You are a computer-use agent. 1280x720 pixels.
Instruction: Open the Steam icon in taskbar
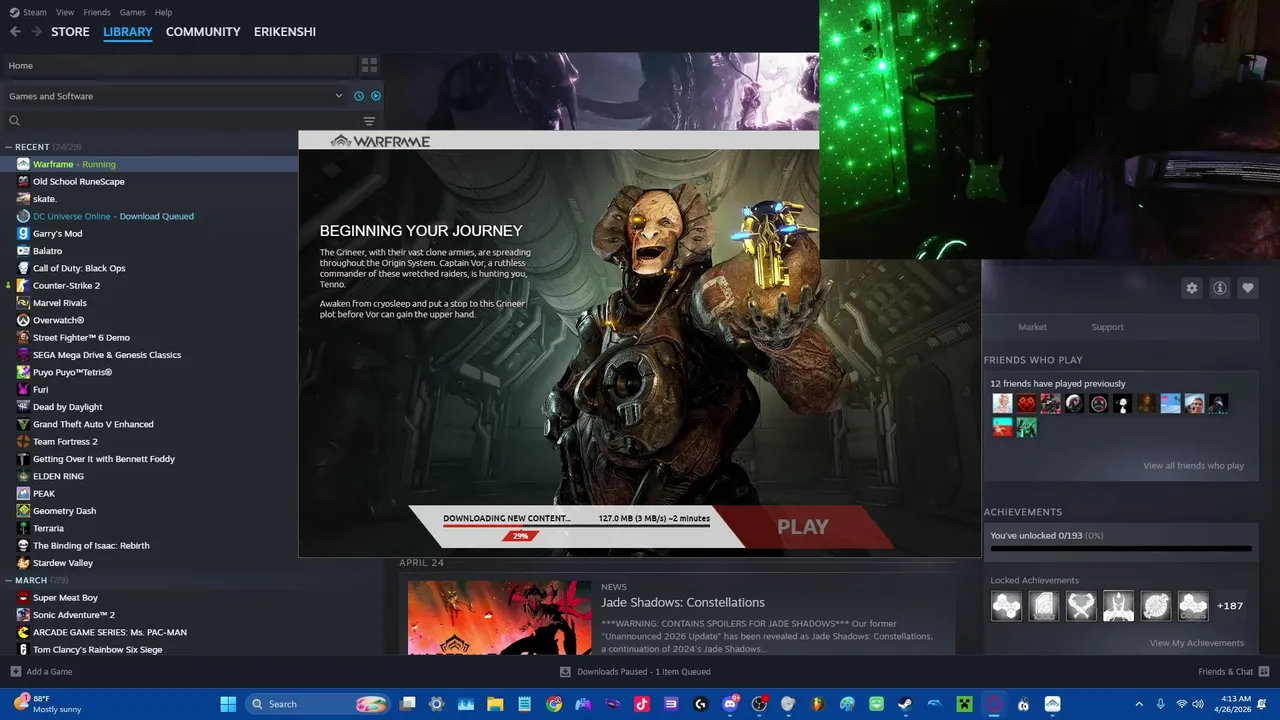[x=906, y=704]
